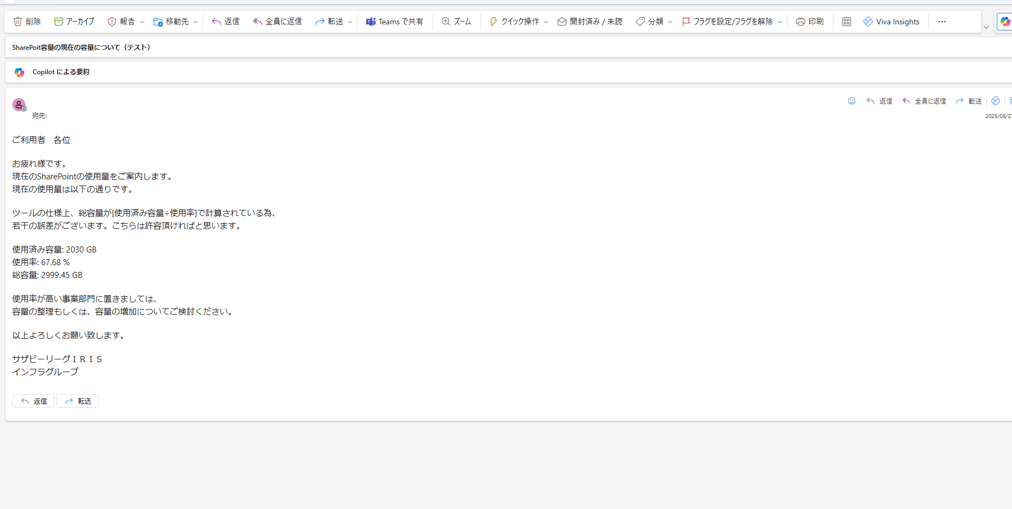This screenshot has width=1012, height=509.
Task: Click the sender's profile avatar
Action: pyautogui.click(x=19, y=105)
